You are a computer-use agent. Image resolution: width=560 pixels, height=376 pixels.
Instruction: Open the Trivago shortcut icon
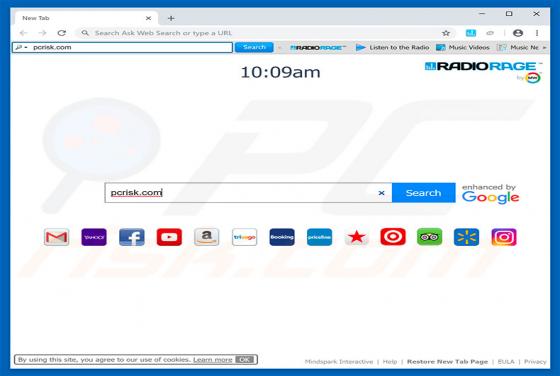(244, 237)
